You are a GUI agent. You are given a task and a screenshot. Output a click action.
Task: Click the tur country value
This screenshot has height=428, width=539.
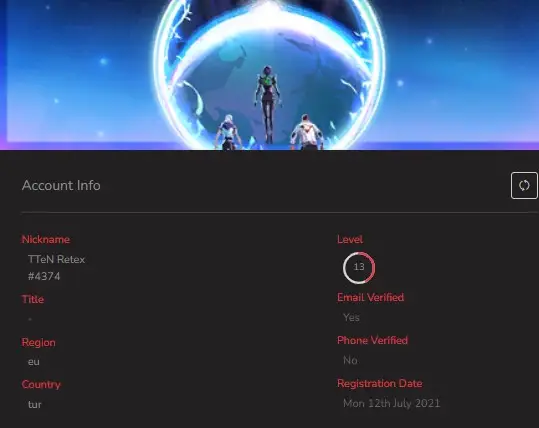(35, 404)
